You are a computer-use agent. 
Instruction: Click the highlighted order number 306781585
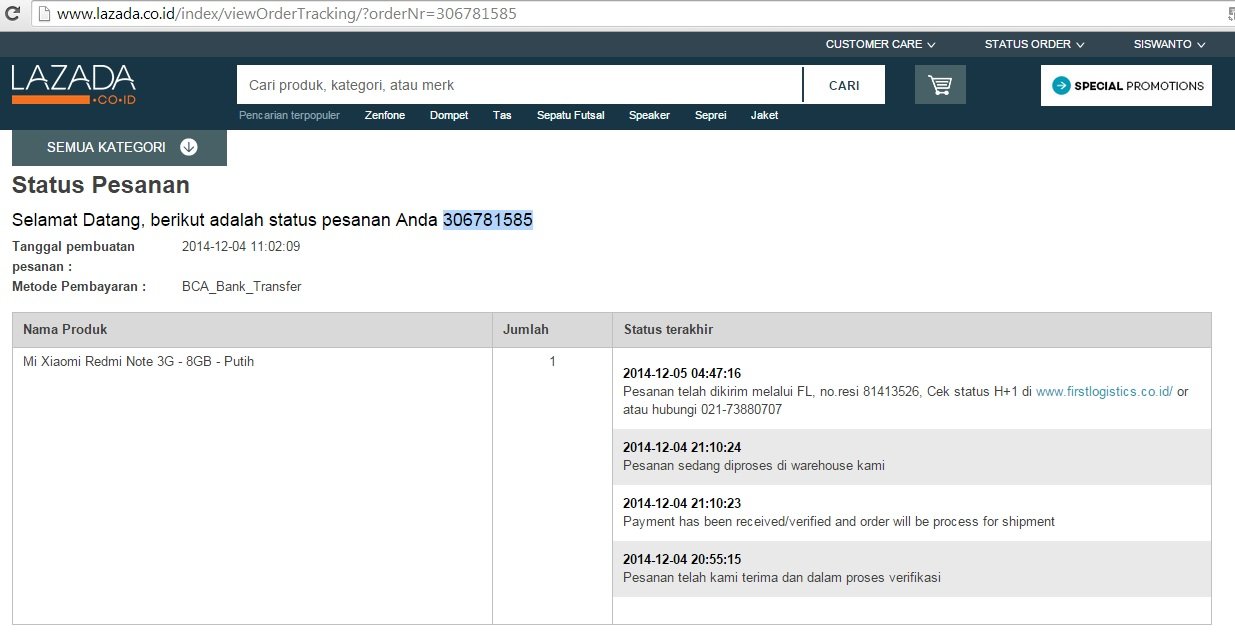click(x=488, y=220)
